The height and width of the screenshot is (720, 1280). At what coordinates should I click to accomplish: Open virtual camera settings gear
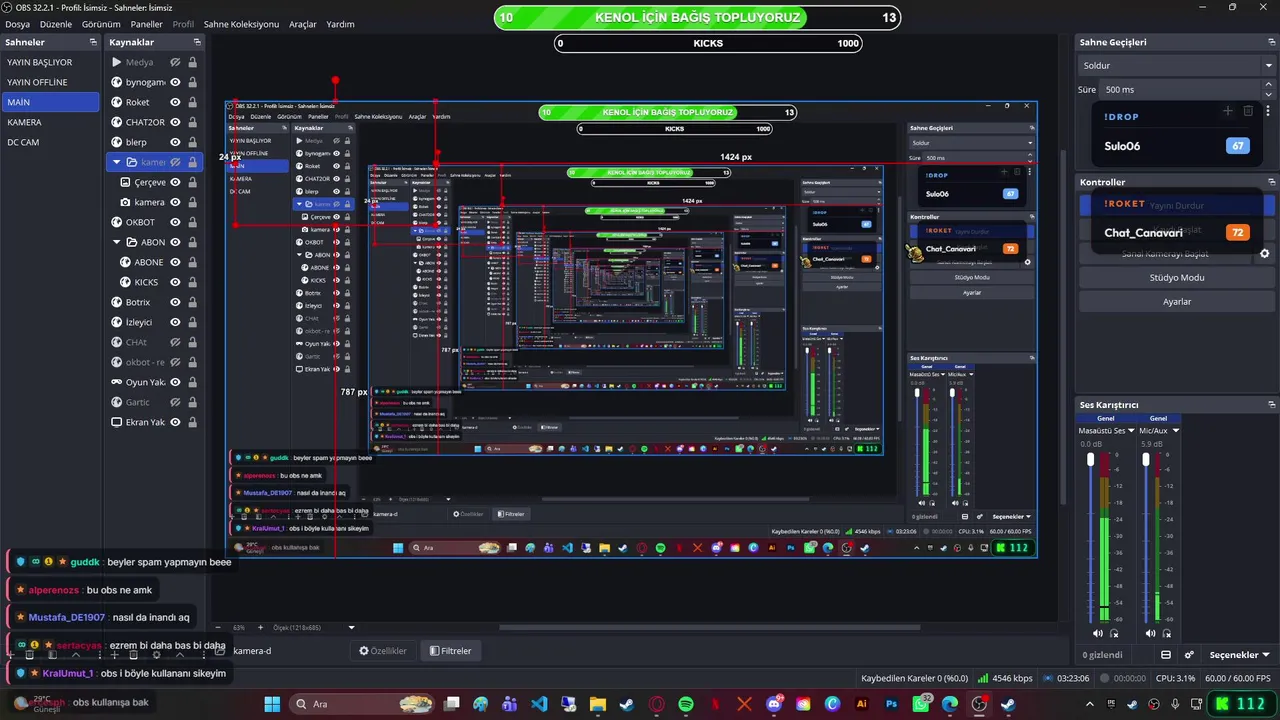[1264, 254]
